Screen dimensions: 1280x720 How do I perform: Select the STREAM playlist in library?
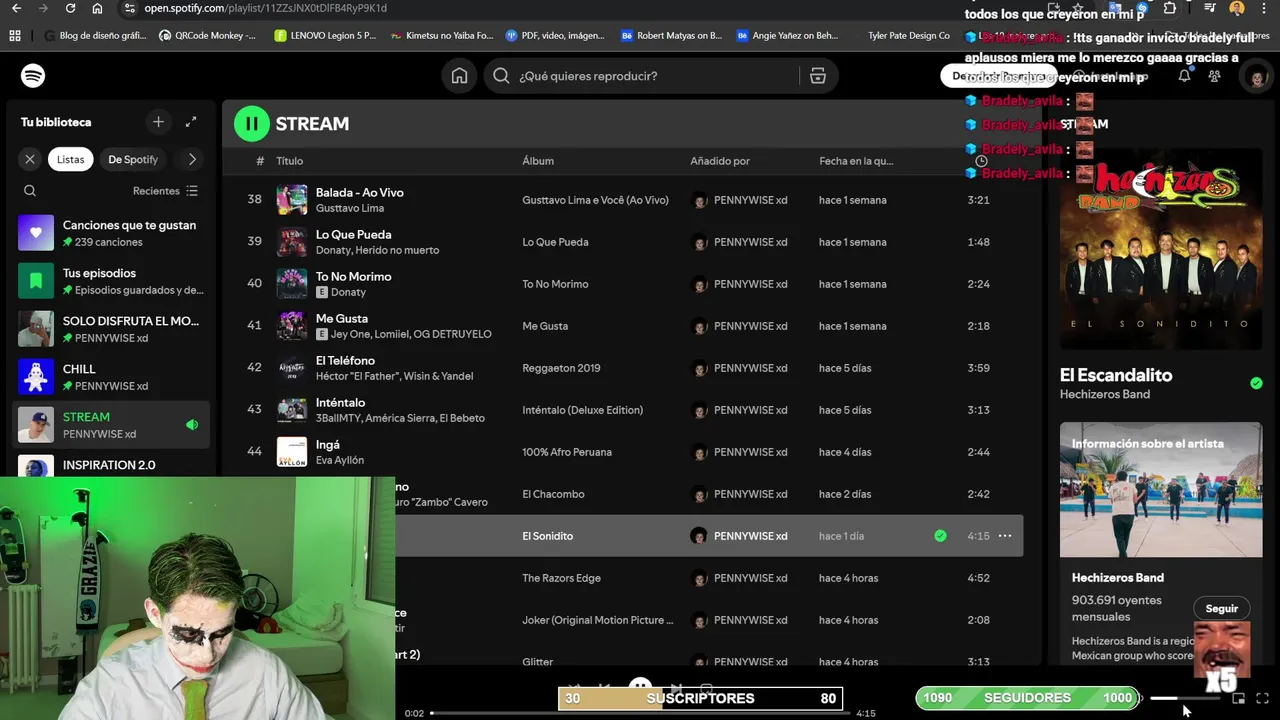(x=113, y=425)
